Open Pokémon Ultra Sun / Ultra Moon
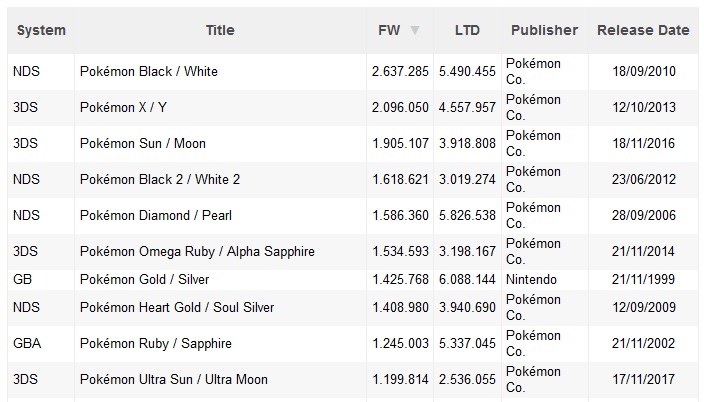704x402 pixels. [174, 379]
